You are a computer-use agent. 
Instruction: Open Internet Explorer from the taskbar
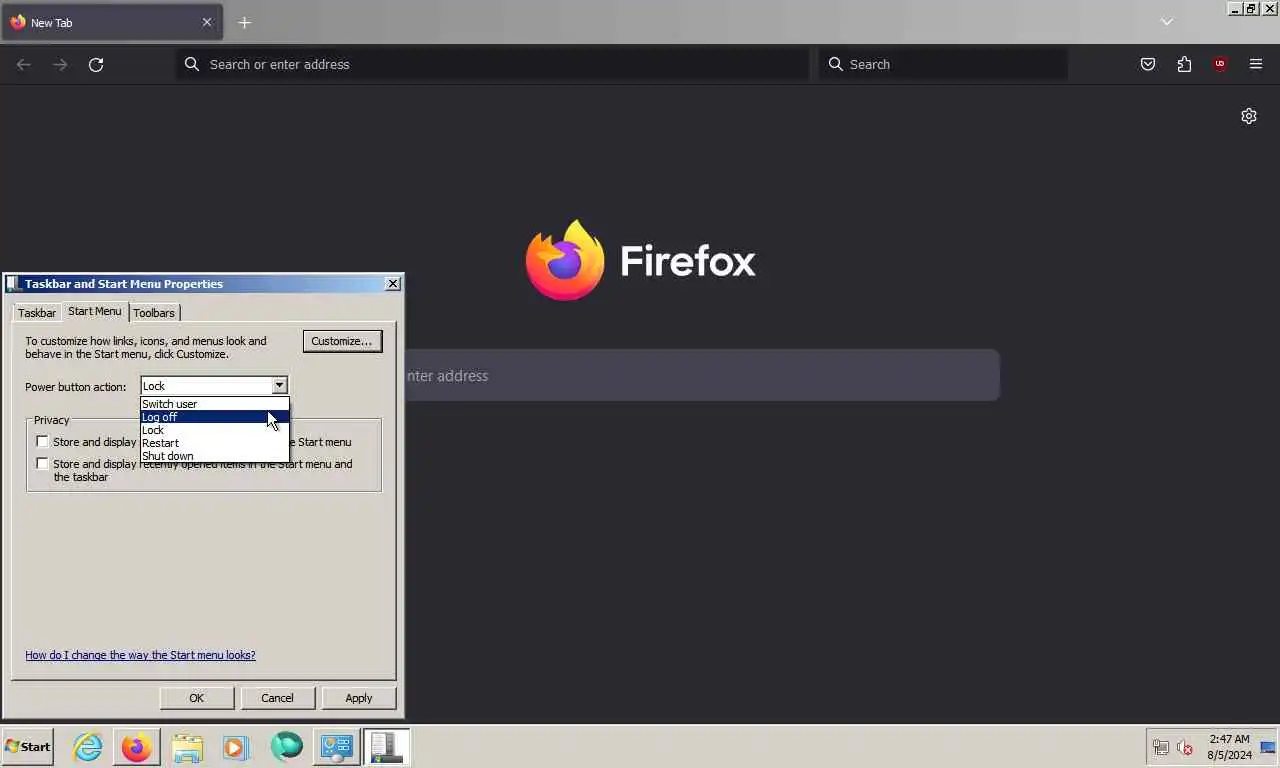(x=88, y=747)
